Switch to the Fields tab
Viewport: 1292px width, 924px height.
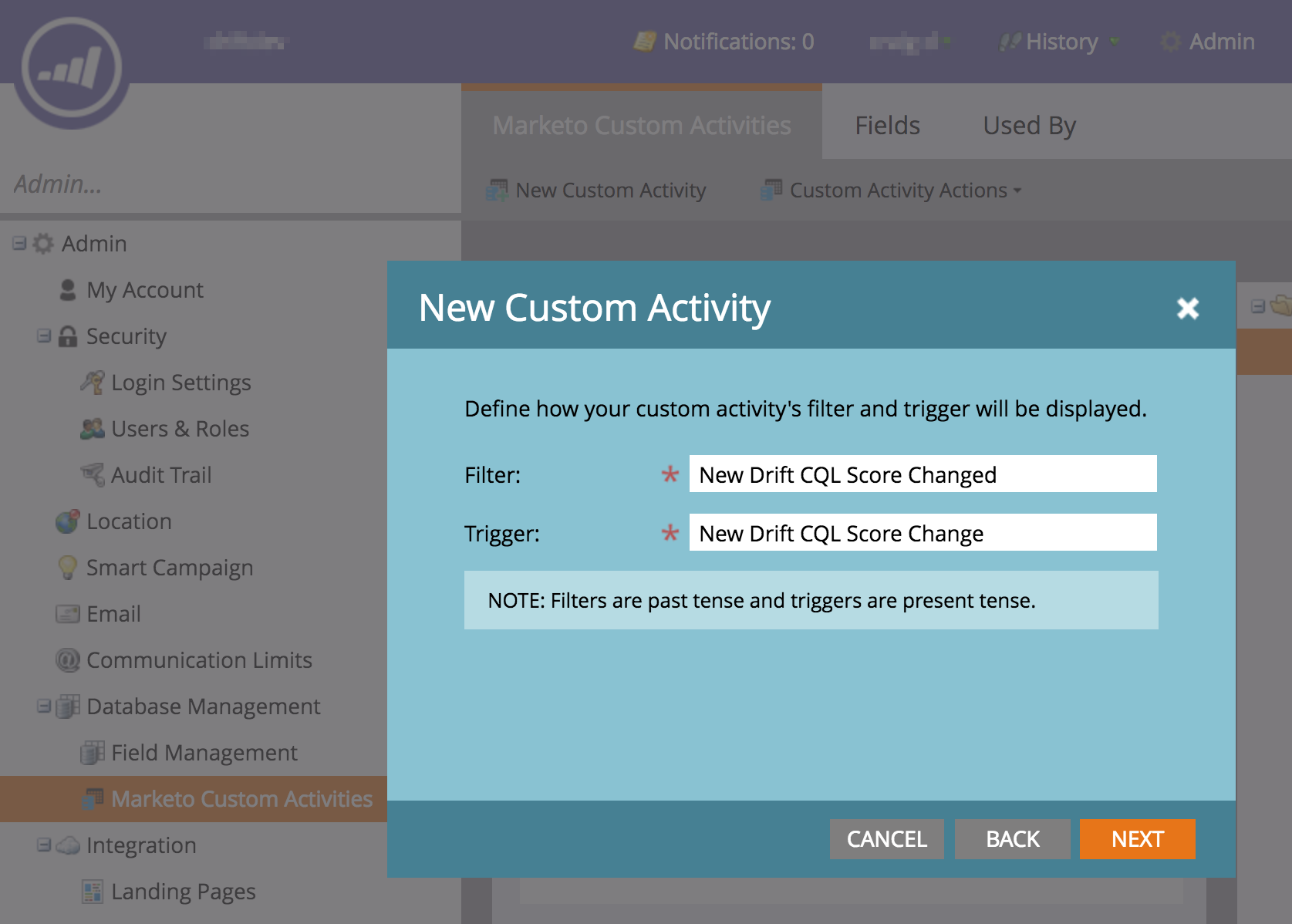887,125
